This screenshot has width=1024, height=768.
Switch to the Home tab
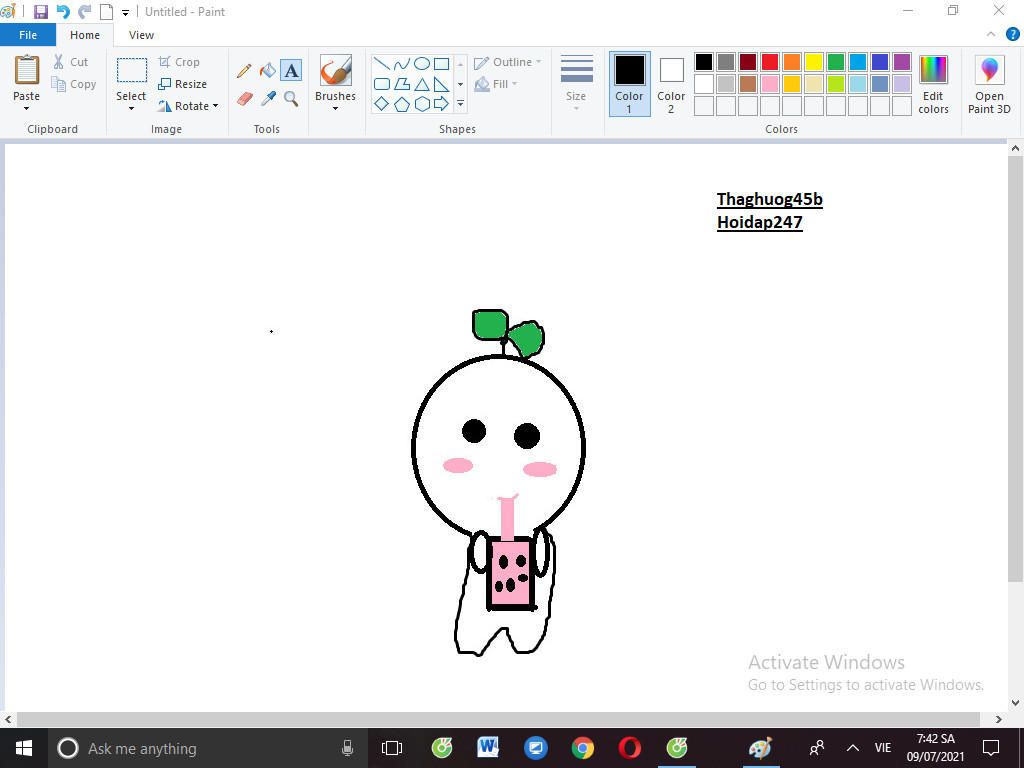85,35
